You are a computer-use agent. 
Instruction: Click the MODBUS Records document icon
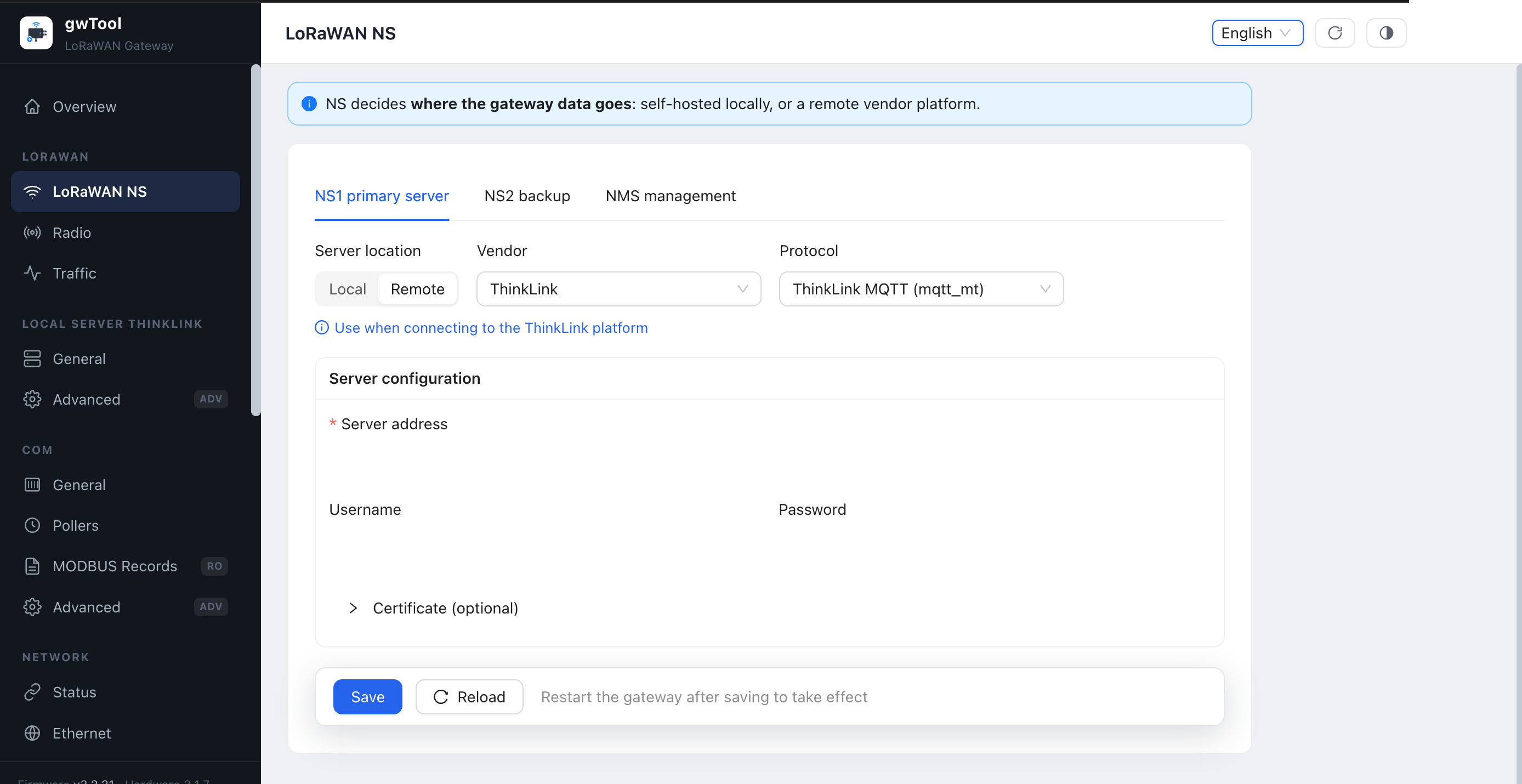tap(32, 566)
